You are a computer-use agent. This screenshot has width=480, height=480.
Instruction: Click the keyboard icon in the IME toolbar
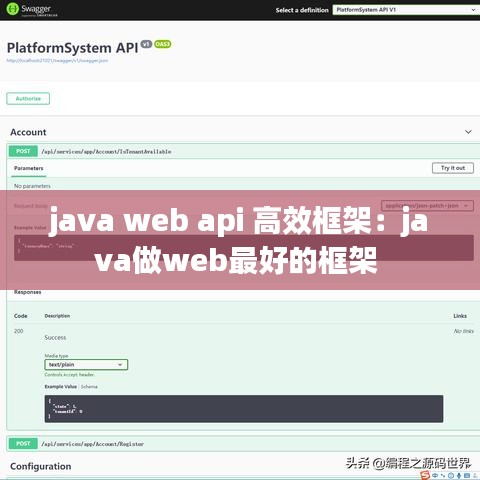[467, 475]
